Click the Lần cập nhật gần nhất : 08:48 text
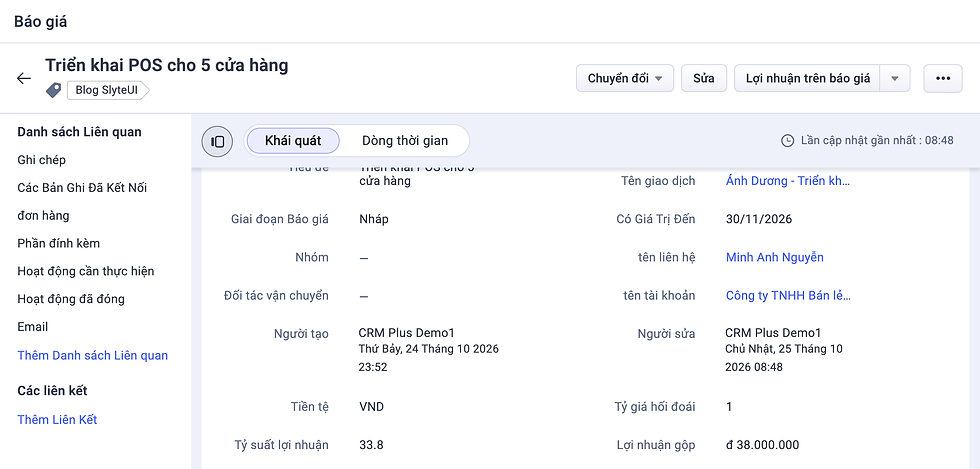 point(878,141)
